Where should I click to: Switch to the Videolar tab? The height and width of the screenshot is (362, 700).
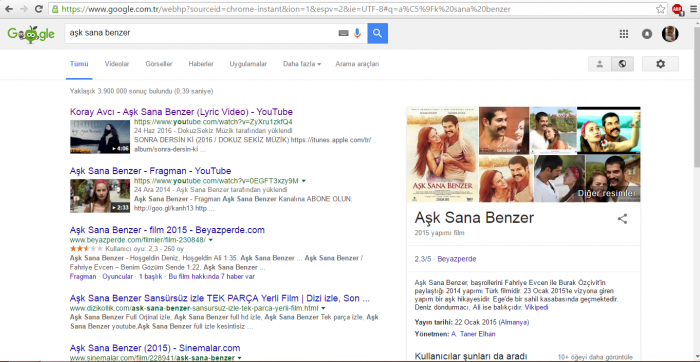(x=117, y=64)
